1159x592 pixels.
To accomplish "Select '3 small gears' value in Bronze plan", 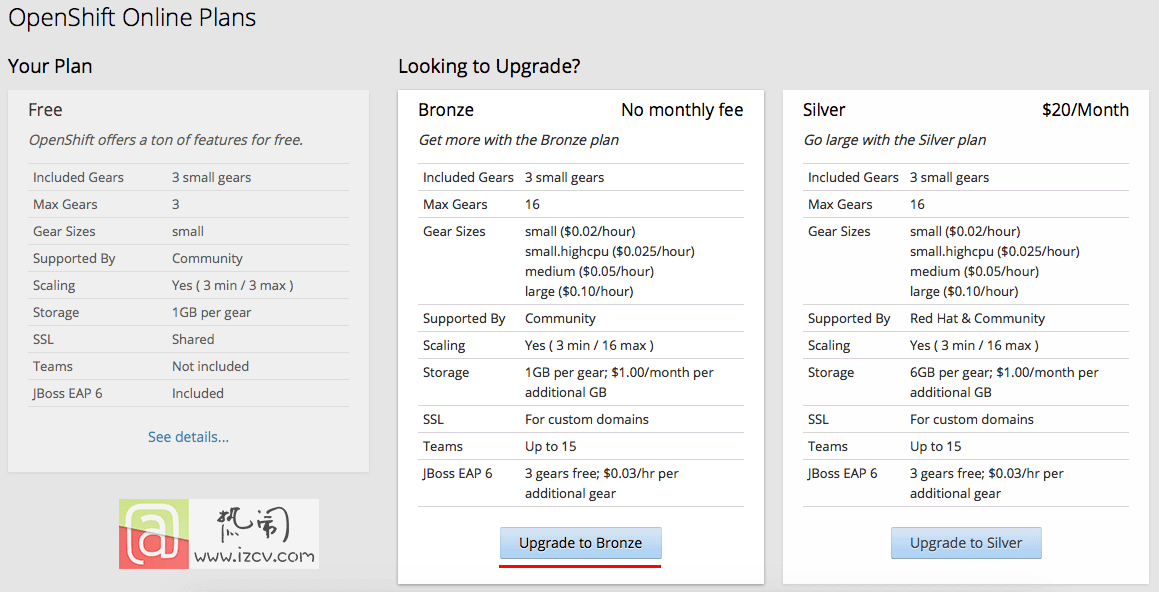I will click(x=565, y=177).
